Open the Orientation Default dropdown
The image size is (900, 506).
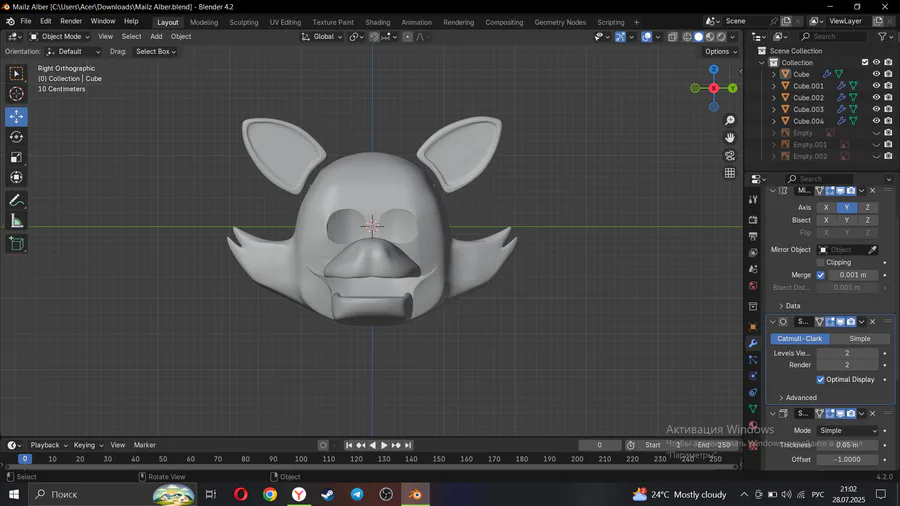click(73, 52)
